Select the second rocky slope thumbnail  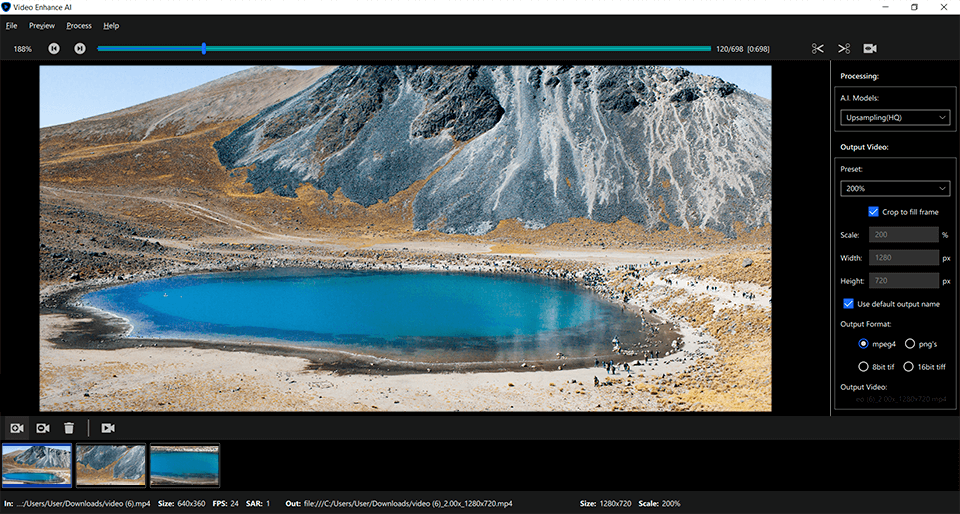tap(111, 465)
